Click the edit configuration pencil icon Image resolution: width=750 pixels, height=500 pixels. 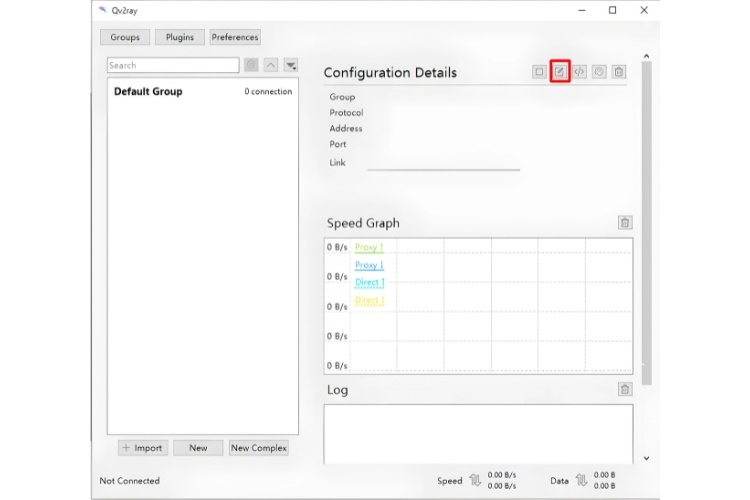click(559, 72)
